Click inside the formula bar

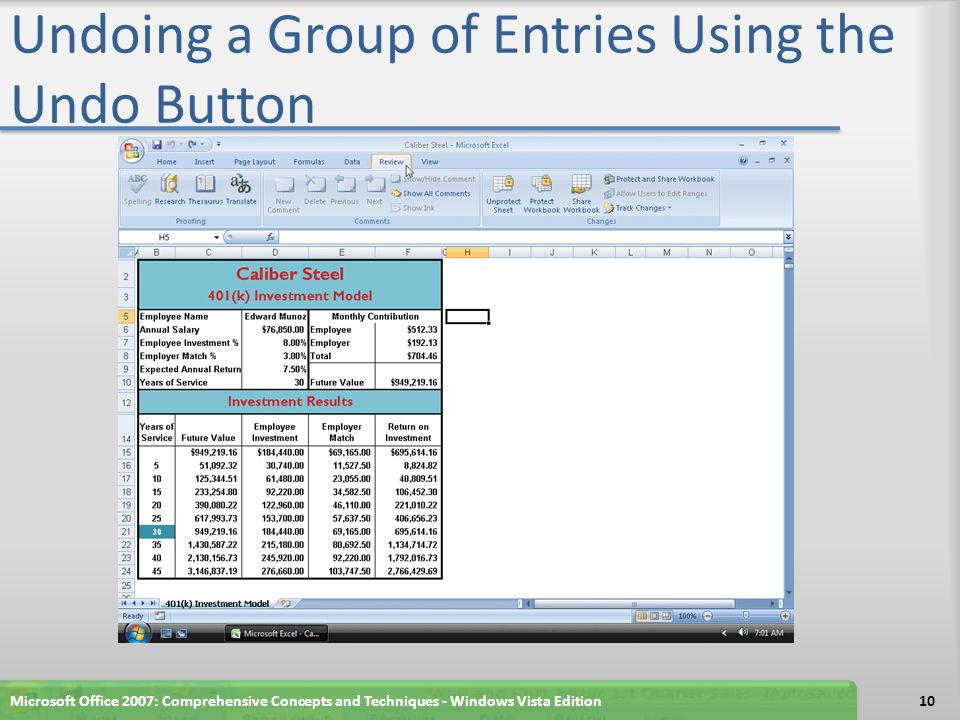tap(530, 238)
